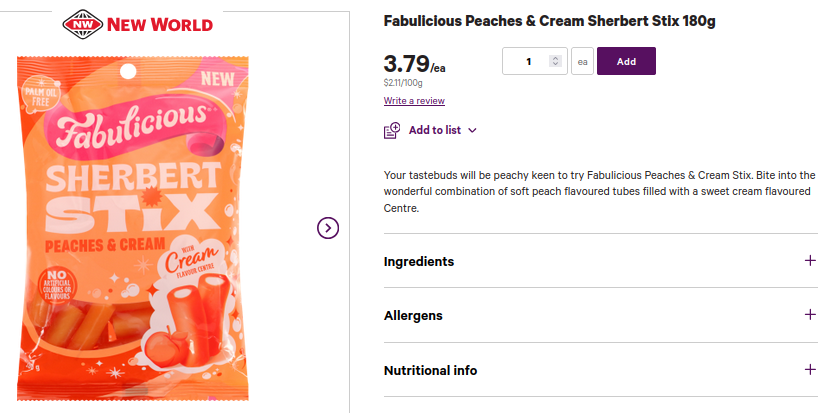835x413 pixels.
Task: Open the Write a review link
Action: point(414,101)
